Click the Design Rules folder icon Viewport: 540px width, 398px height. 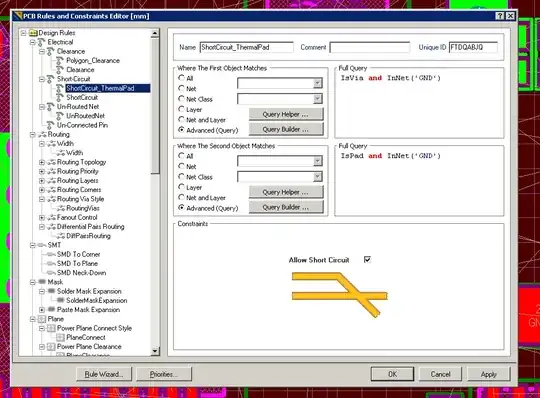coord(33,33)
